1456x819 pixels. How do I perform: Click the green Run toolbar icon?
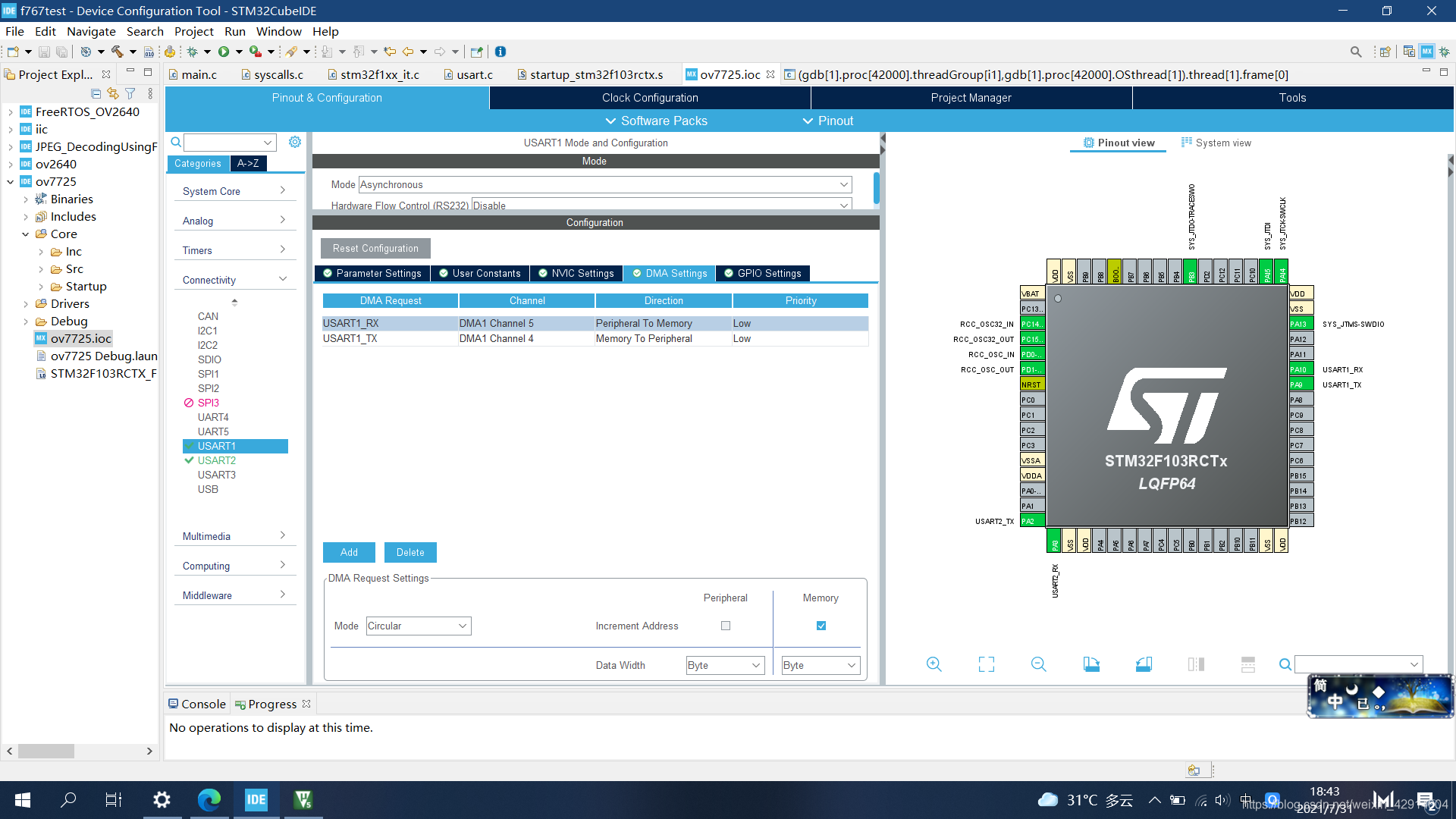(224, 52)
